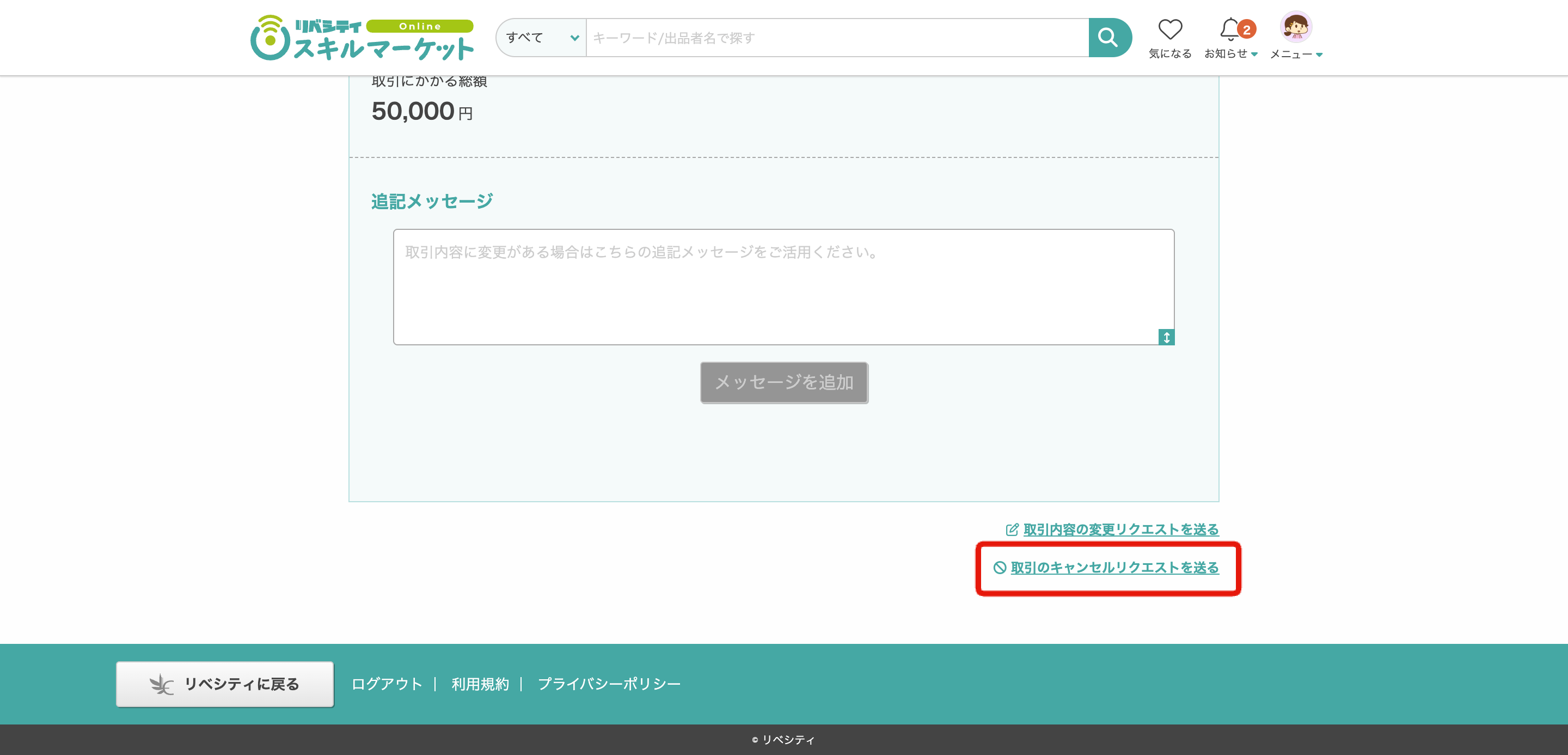This screenshot has height=755, width=1568.
Task: Click the textarea resize handle icon
Action: [1166, 337]
